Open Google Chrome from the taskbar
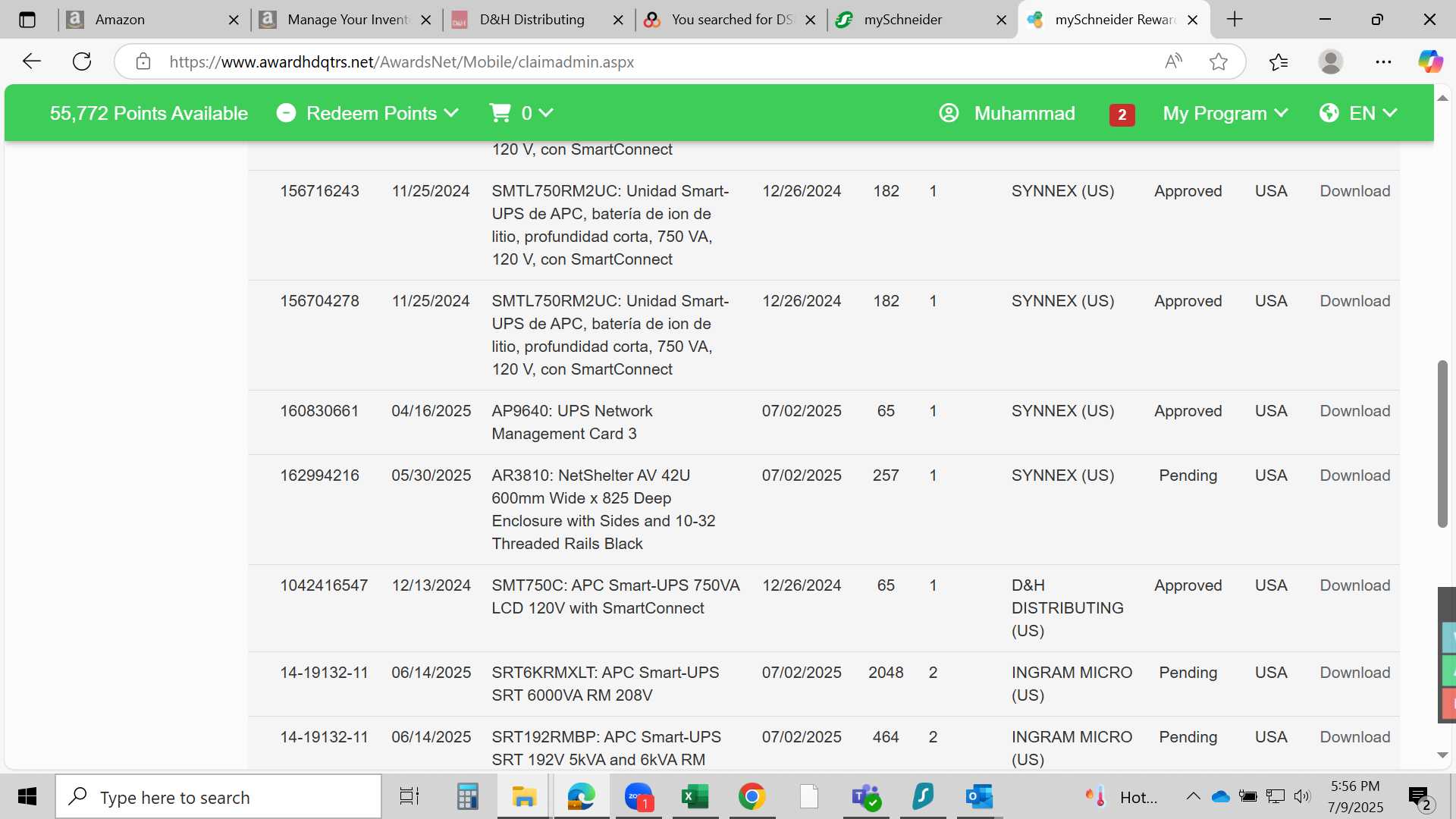This screenshot has width=1456, height=819. (752, 796)
